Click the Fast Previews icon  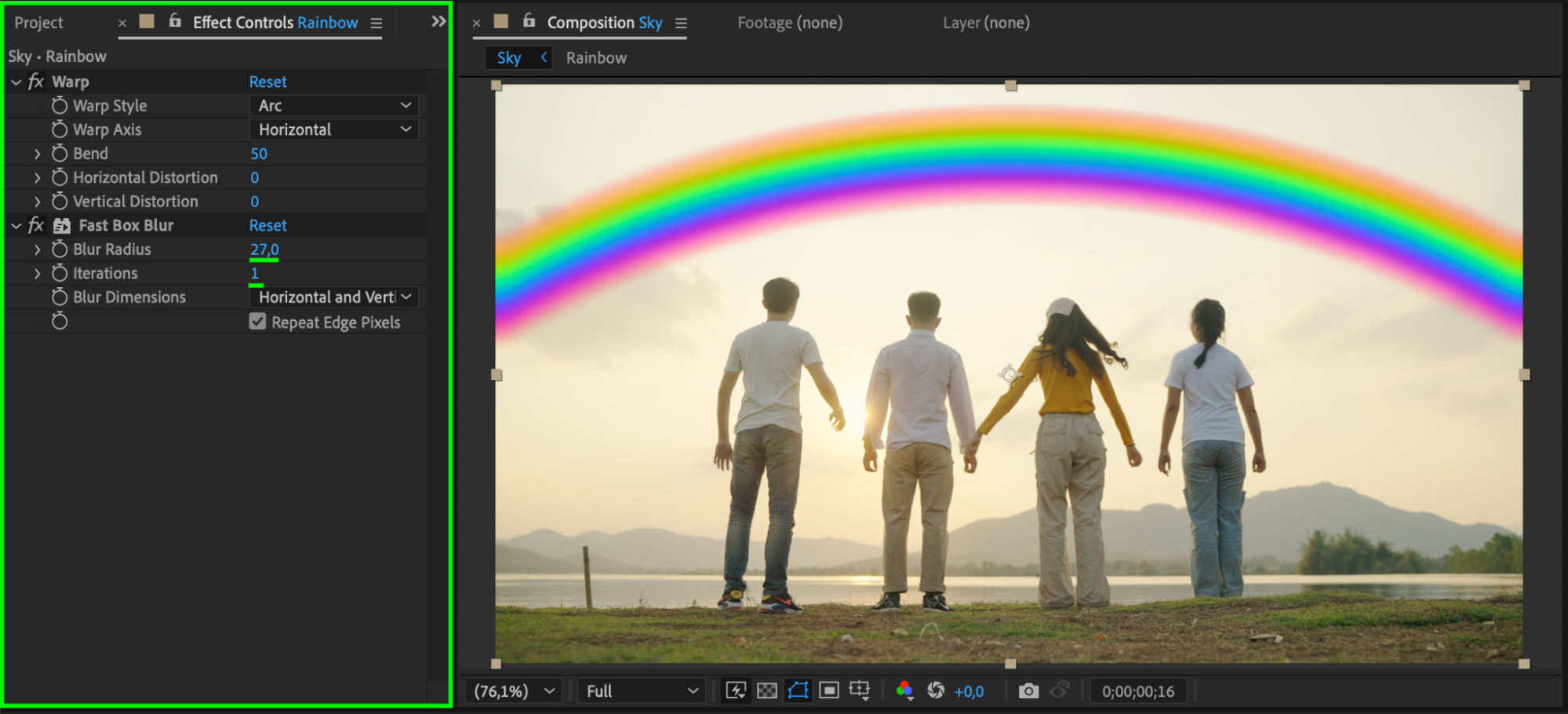point(736,690)
